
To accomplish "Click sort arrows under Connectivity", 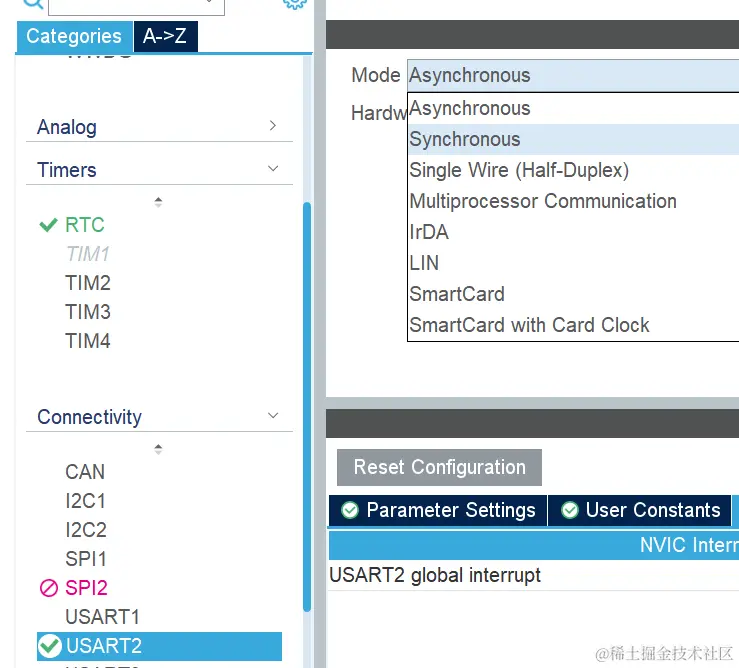I will point(158,449).
